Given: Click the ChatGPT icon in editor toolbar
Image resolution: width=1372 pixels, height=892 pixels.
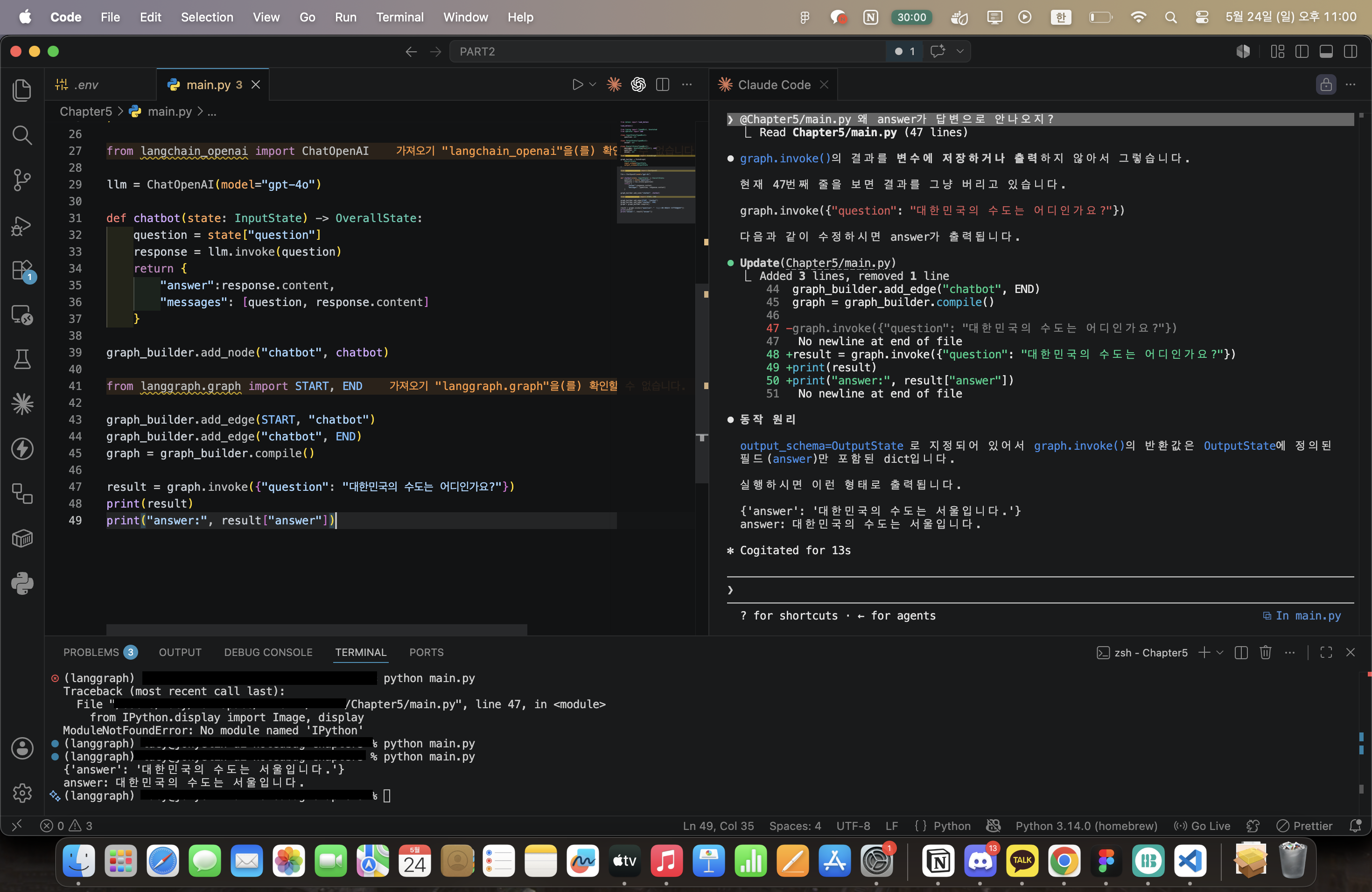Looking at the screenshot, I should click(x=638, y=85).
